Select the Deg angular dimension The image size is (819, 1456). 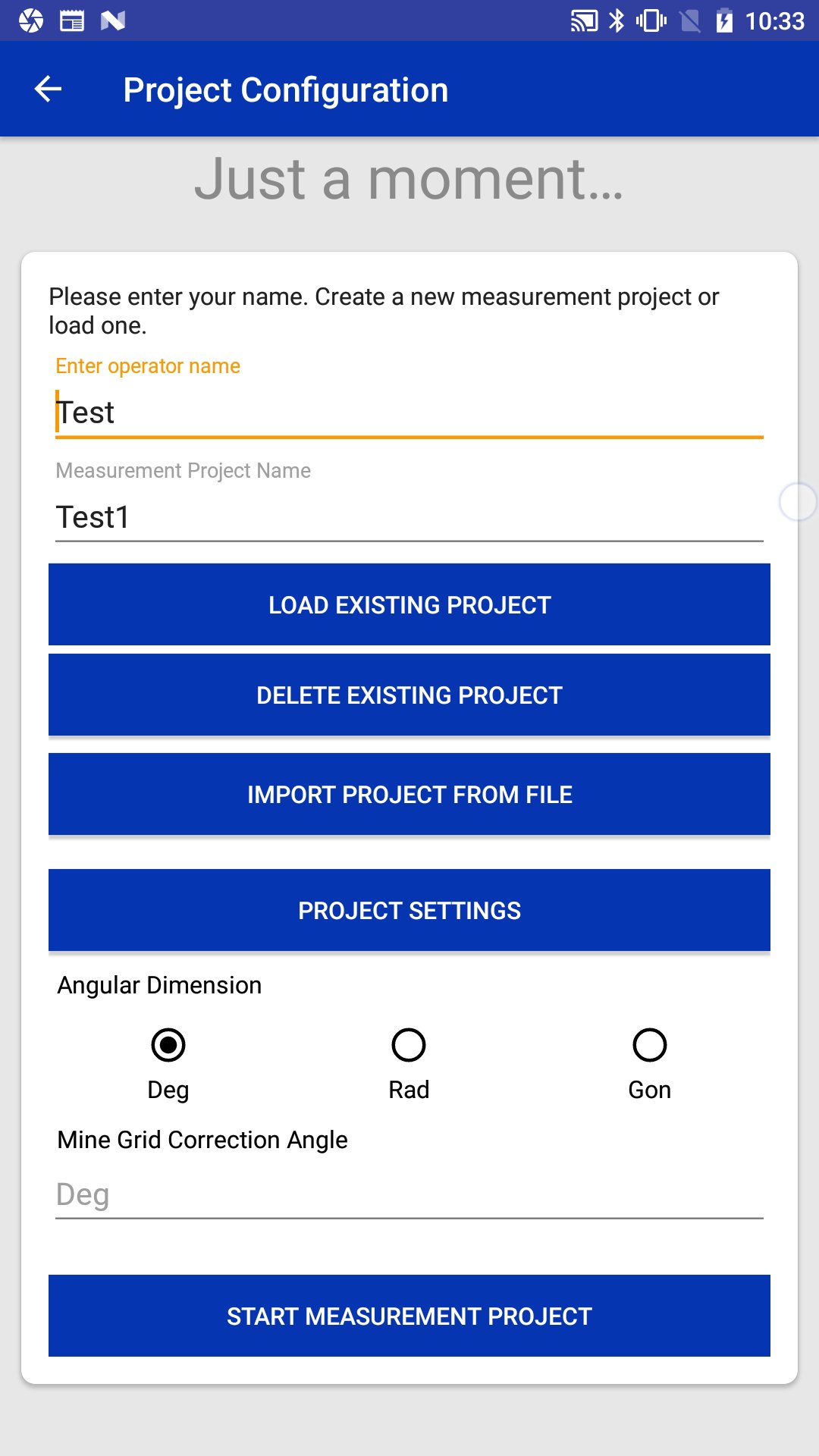[x=168, y=1045]
